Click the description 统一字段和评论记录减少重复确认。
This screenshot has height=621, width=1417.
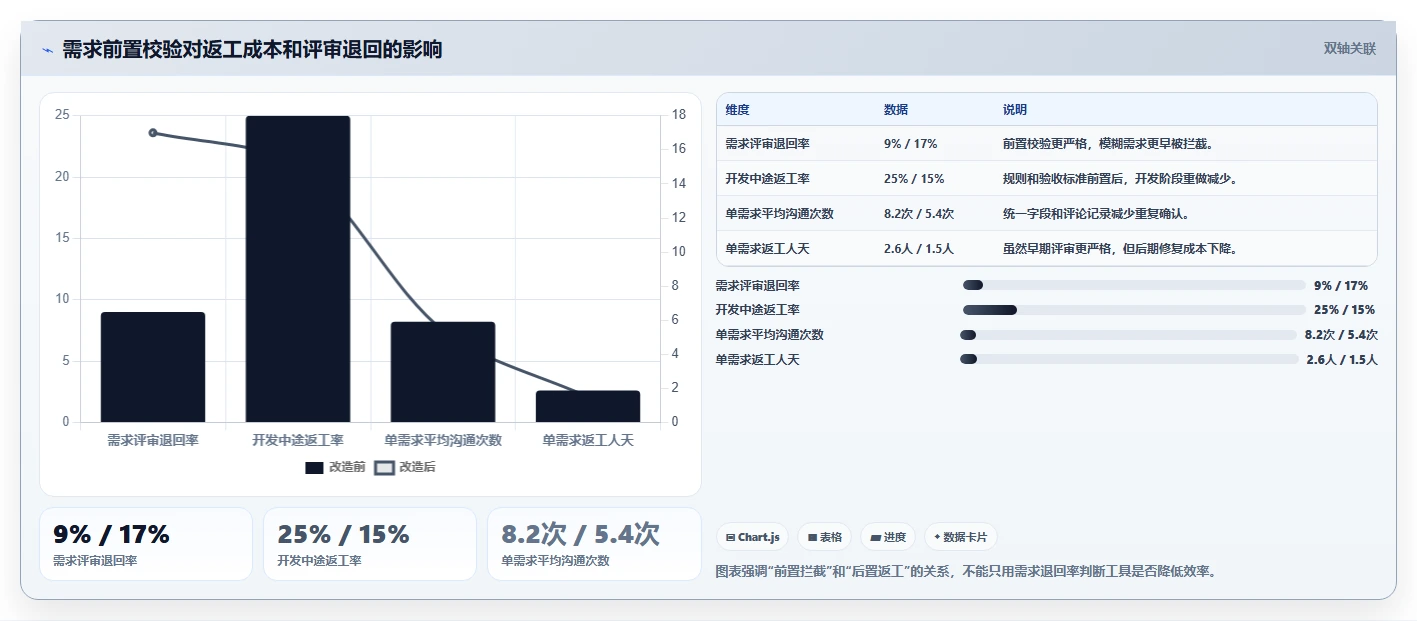[1096, 214]
